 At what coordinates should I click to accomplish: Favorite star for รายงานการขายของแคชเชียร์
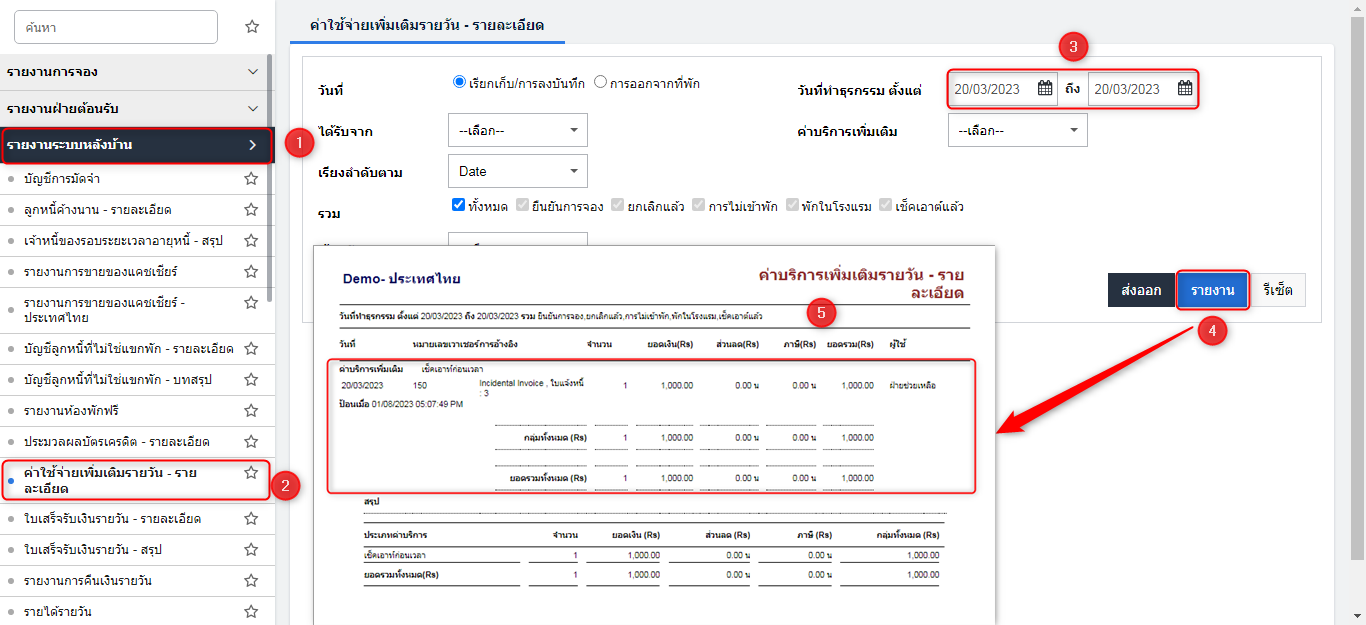click(251, 272)
